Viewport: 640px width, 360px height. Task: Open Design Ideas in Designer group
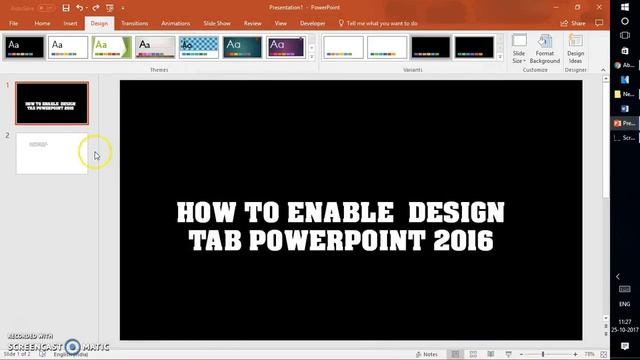tap(576, 49)
